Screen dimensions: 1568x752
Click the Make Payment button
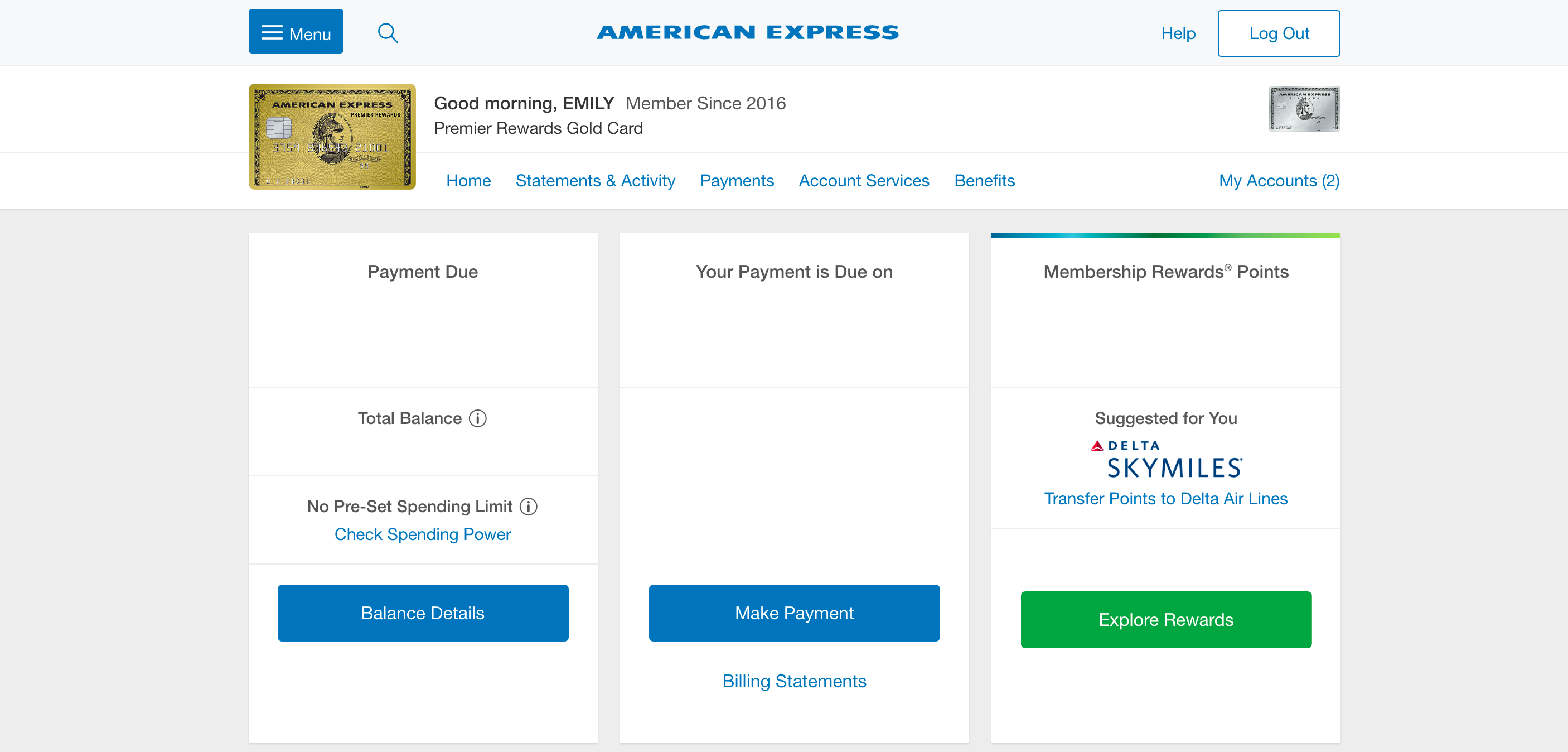click(793, 613)
